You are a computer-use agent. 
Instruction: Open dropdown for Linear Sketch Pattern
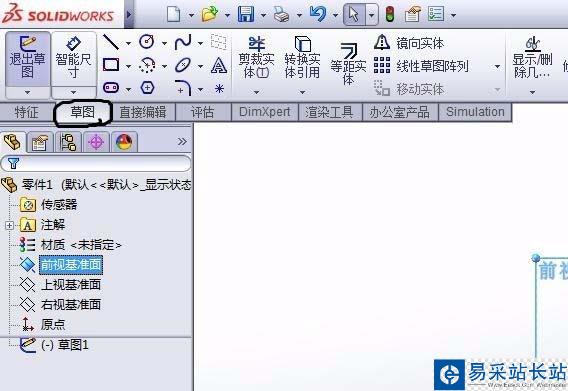click(x=497, y=66)
